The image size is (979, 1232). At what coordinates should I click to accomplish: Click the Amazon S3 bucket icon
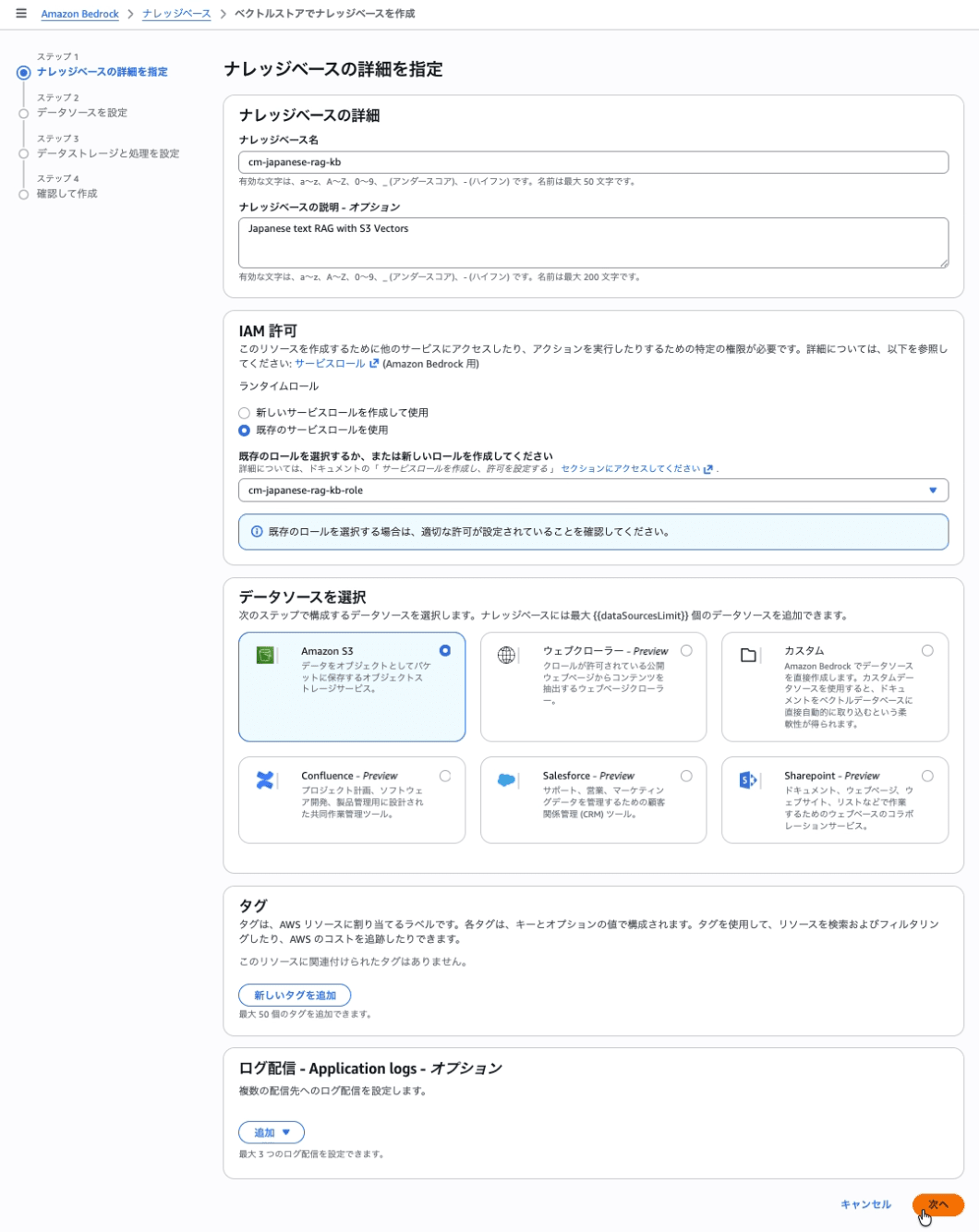[266, 655]
